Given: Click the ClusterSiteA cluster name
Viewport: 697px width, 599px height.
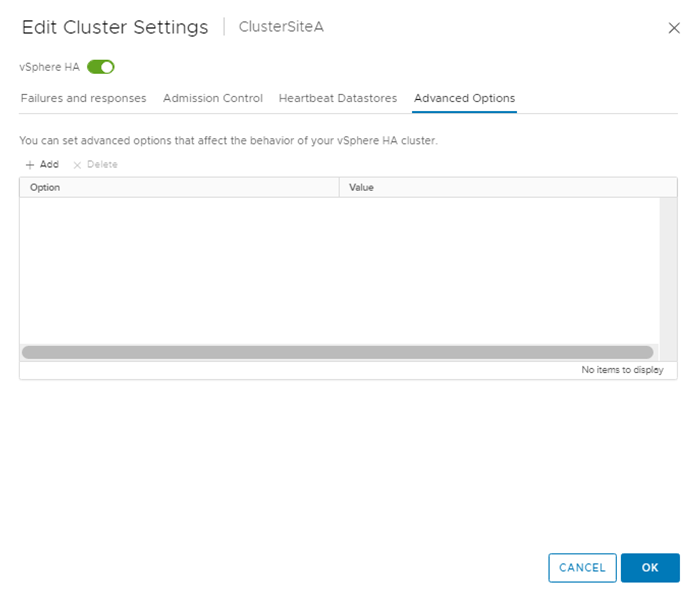Looking at the screenshot, I should tap(281, 27).
